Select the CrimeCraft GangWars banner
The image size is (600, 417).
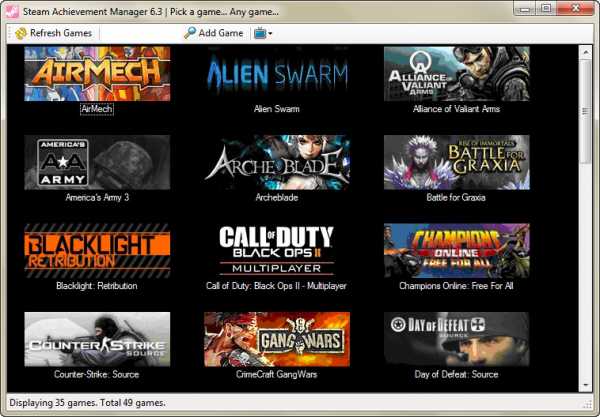[277, 339]
